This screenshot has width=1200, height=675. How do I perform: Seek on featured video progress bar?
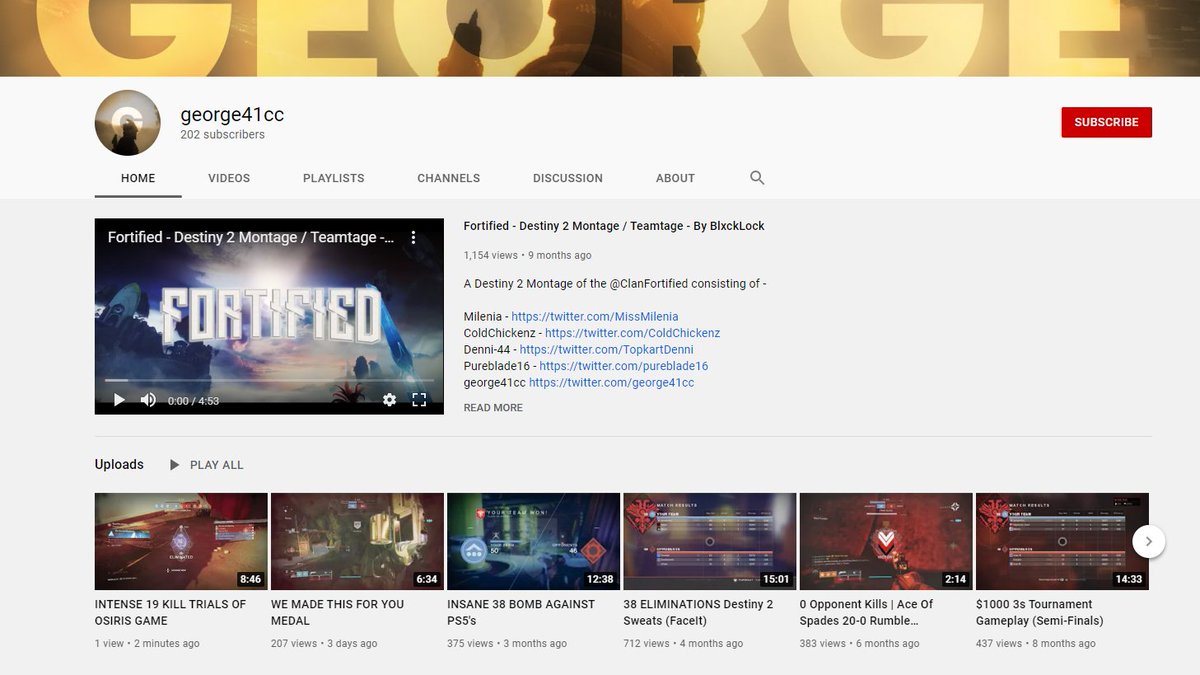coord(269,380)
